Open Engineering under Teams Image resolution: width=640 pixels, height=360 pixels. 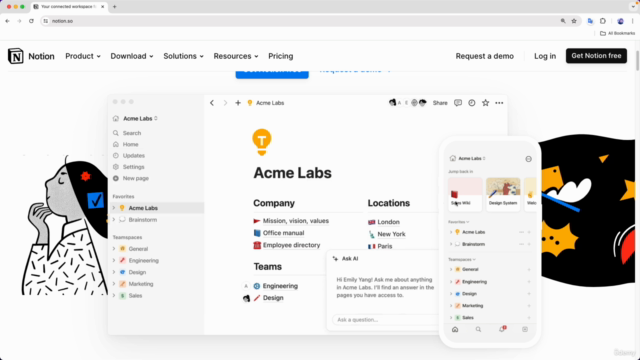coord(276,286)
